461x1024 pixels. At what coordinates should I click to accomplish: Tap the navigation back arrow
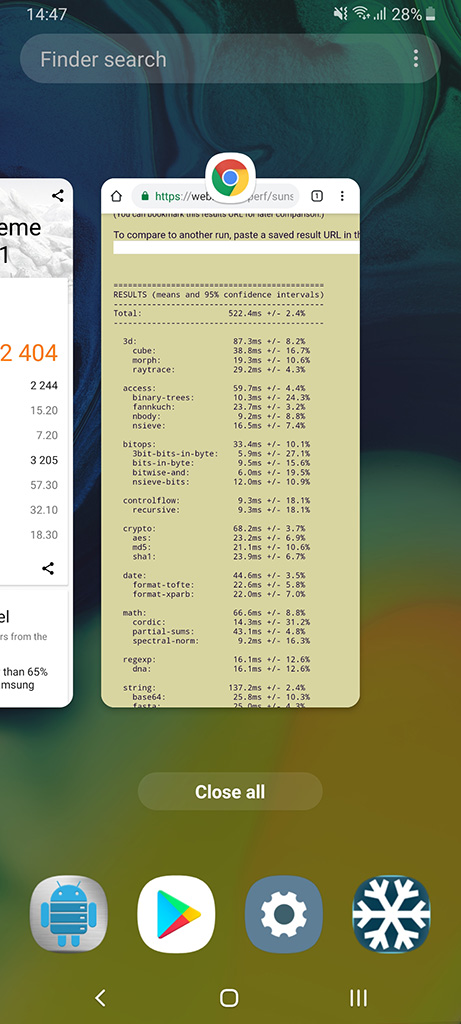(x=100, y=997)
